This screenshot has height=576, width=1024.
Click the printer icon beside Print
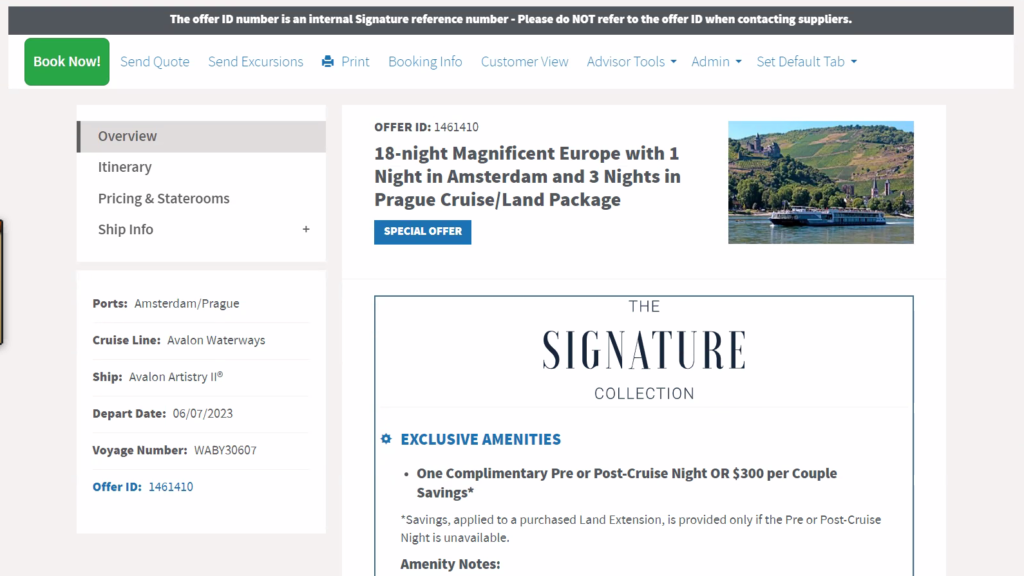[x=328, y=62]
